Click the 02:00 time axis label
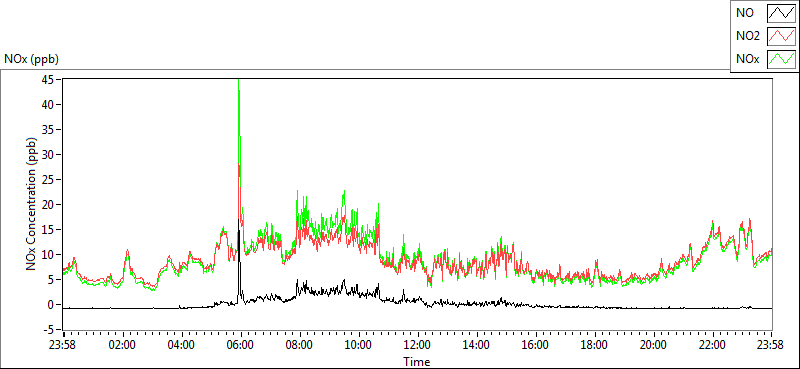Screen dimensions: 800x369 coord(122,345)
